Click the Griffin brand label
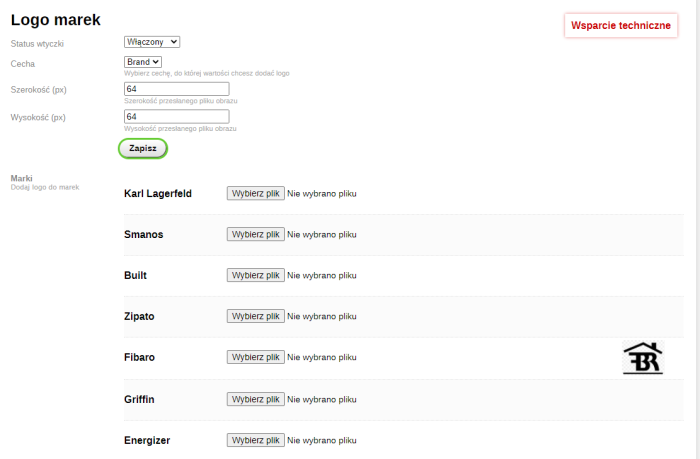This screenshot has height=459, width=700. [x=139, y=399]
